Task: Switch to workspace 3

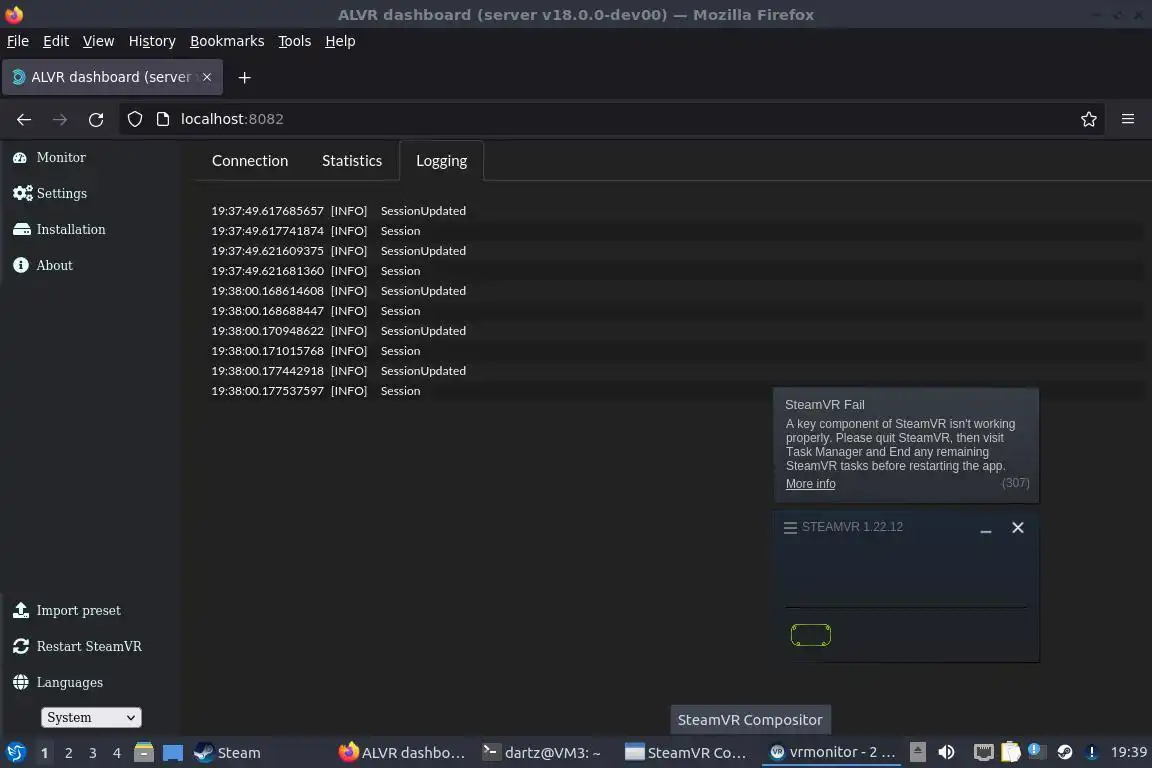Action: (93, 753)
